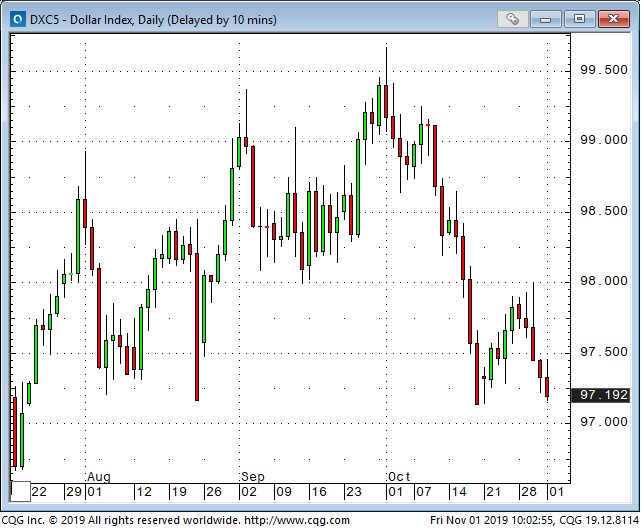Image resolution: width=642 pixels, height=528 pixels.
Task: Click the last red candle near 97.192
Action: coord(547,387)
